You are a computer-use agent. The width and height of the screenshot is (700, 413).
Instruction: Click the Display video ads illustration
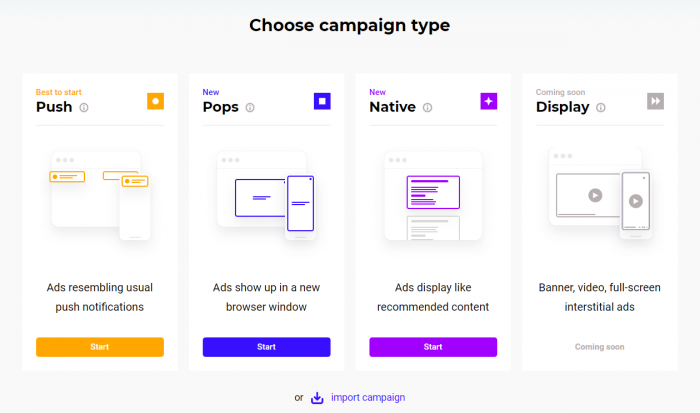(600, 193)
